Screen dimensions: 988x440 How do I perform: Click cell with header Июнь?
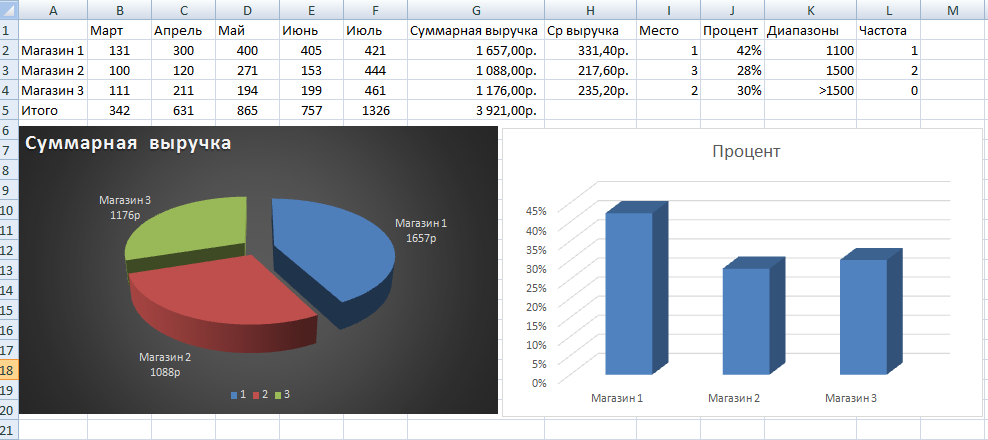(x=312, y=30)
